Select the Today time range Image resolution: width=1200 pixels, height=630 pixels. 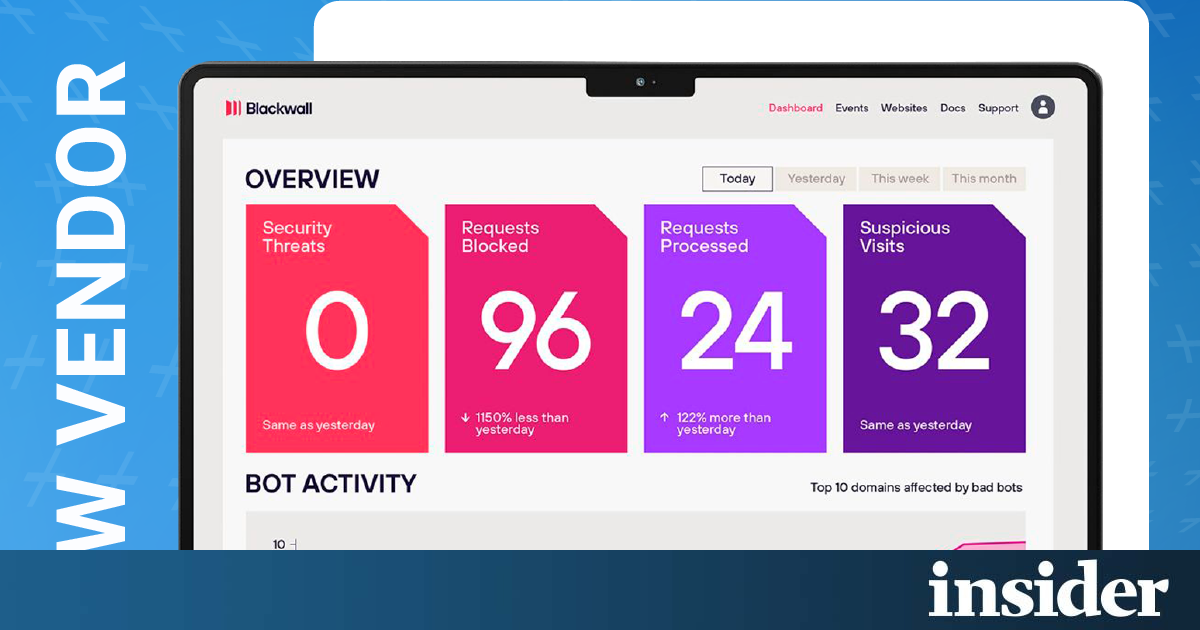(x=737, y=179)
